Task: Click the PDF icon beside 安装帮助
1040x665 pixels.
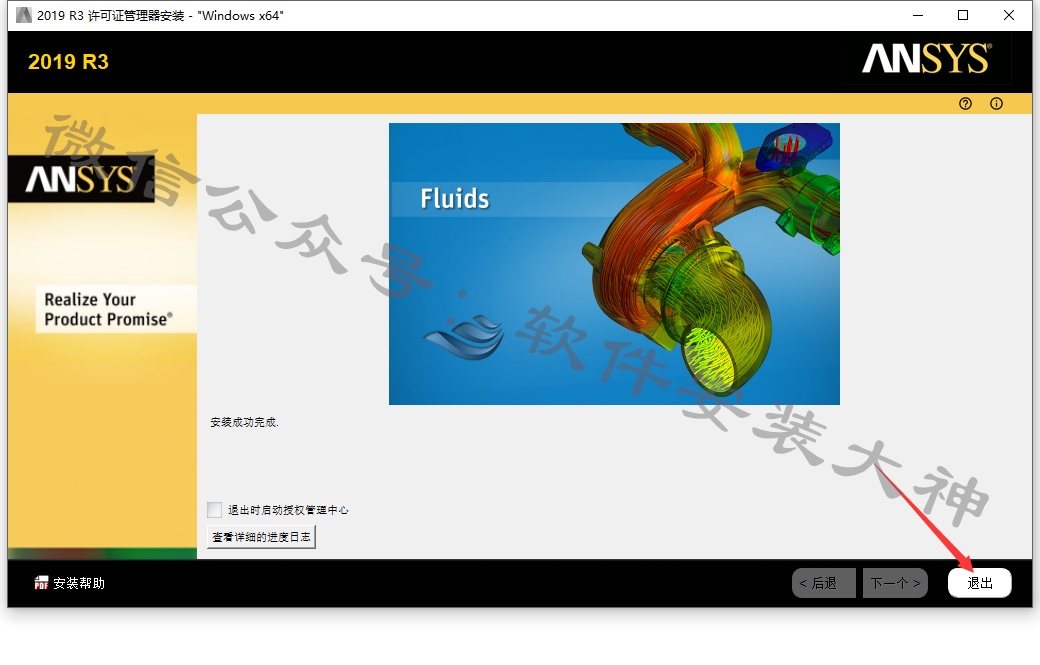Action: coord(41,583)
